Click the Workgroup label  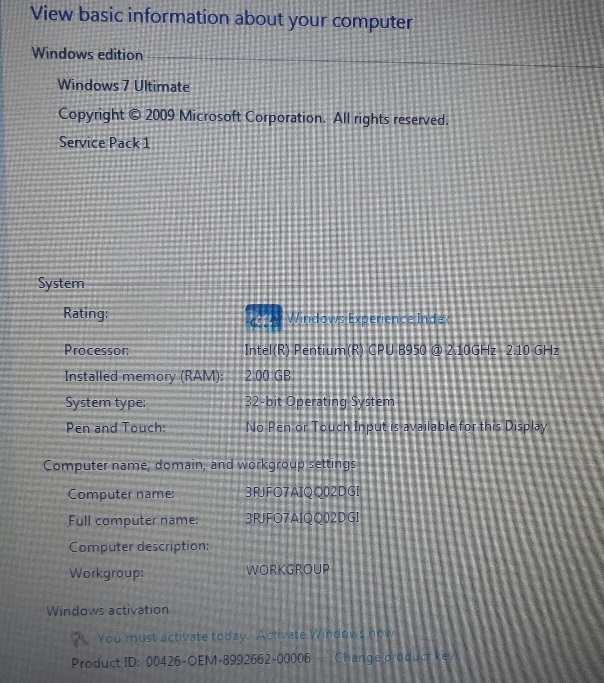107,572
